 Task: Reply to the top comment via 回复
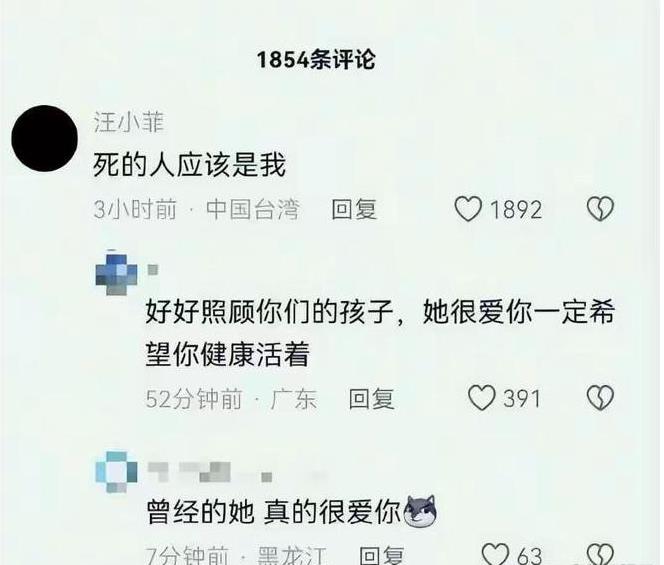point(354,209)
